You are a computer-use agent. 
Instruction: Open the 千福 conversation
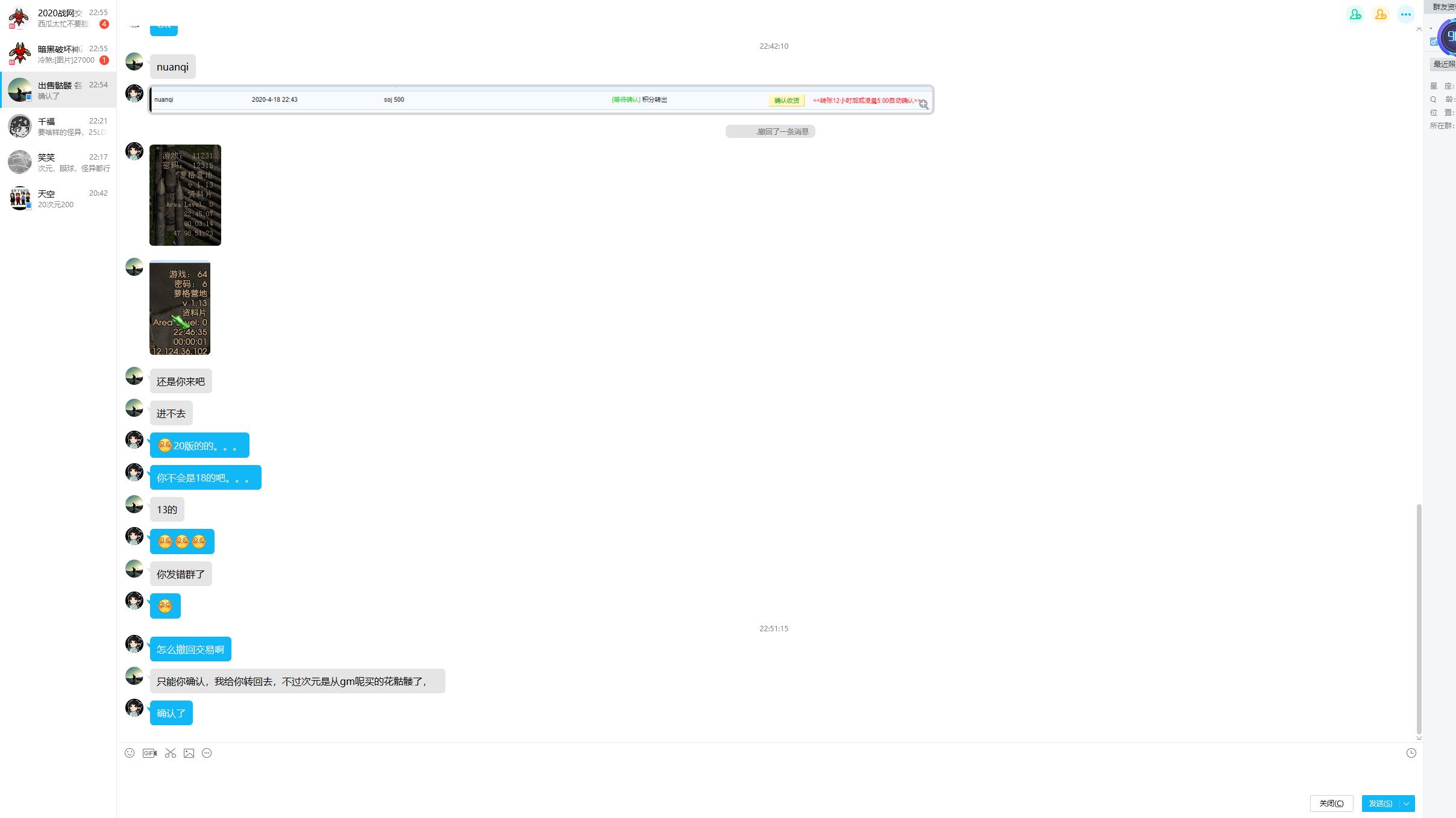click(x=58, y=126)
